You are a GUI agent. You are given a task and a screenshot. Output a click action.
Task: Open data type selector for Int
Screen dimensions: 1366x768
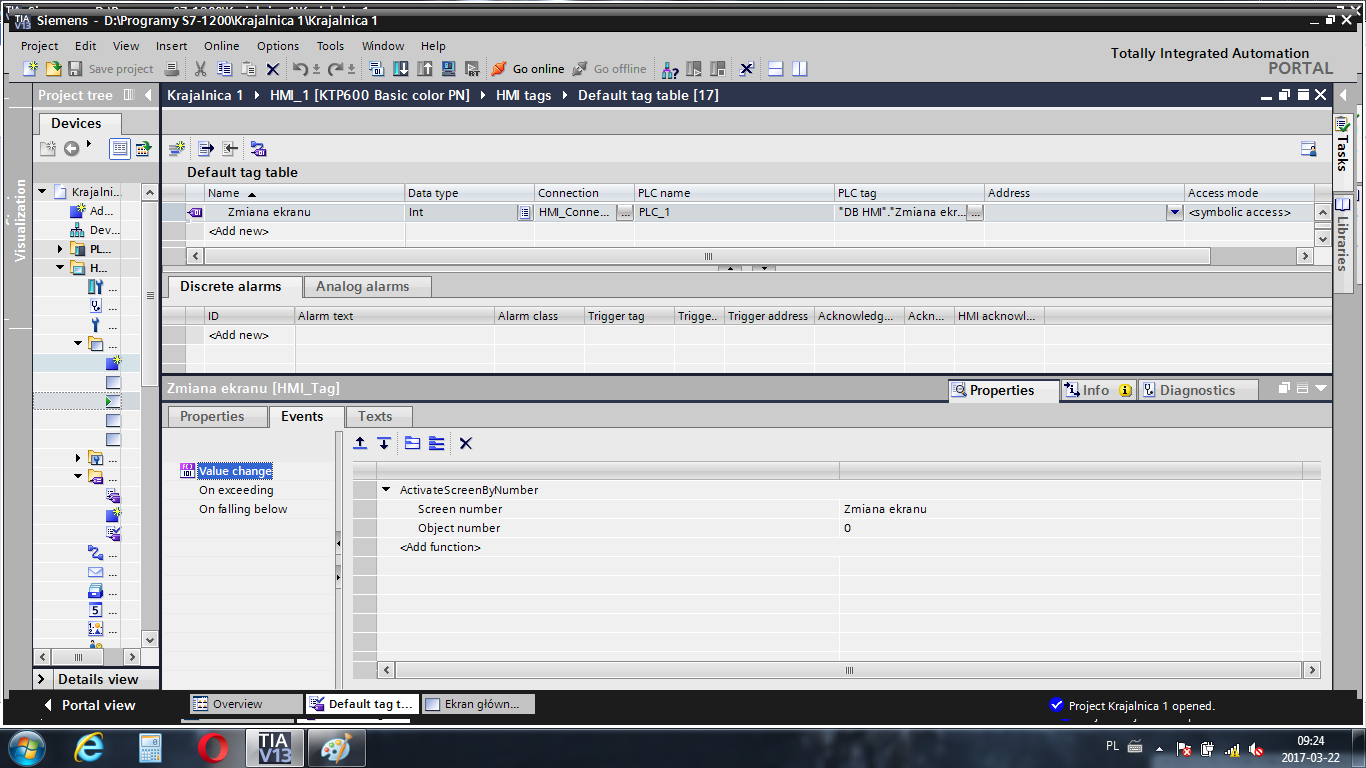coord(524,212)
